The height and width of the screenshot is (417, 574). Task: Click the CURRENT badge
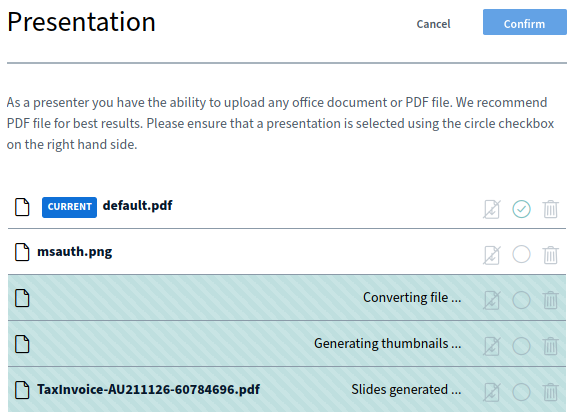click(x=70, y=207)
